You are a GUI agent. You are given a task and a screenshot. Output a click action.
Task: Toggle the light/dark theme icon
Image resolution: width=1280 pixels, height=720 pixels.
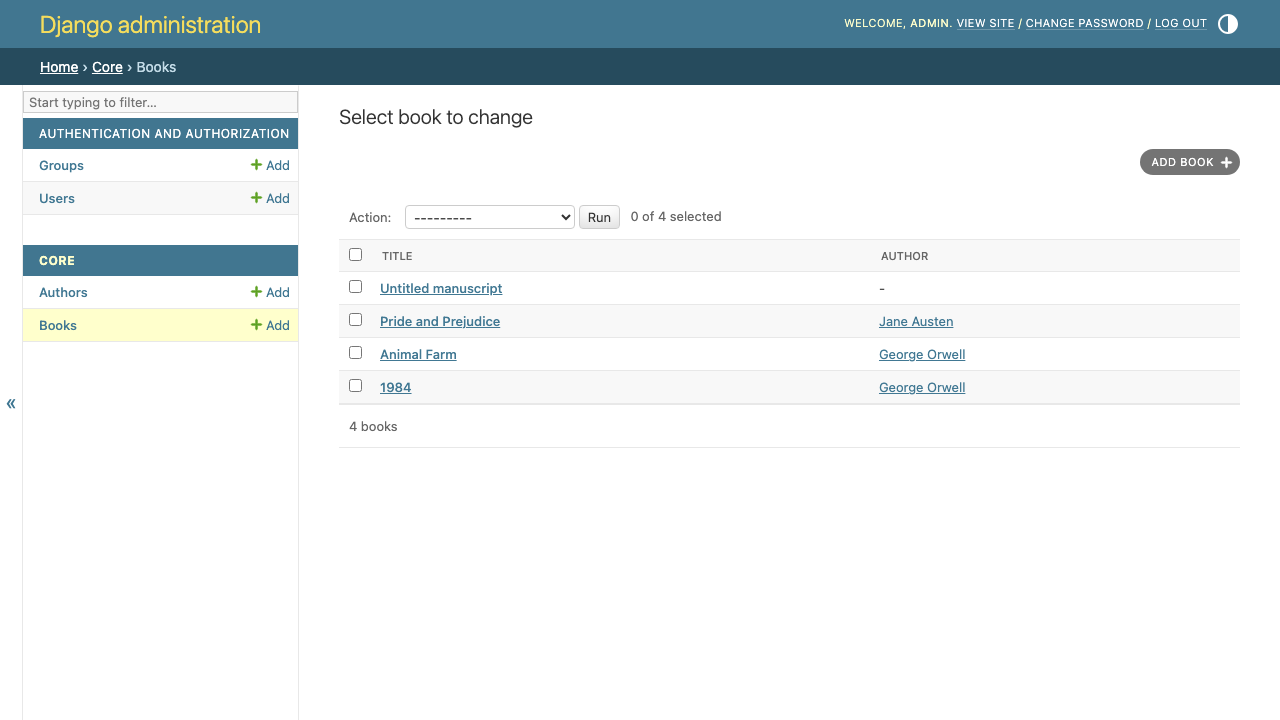(x=1228, y=24)
